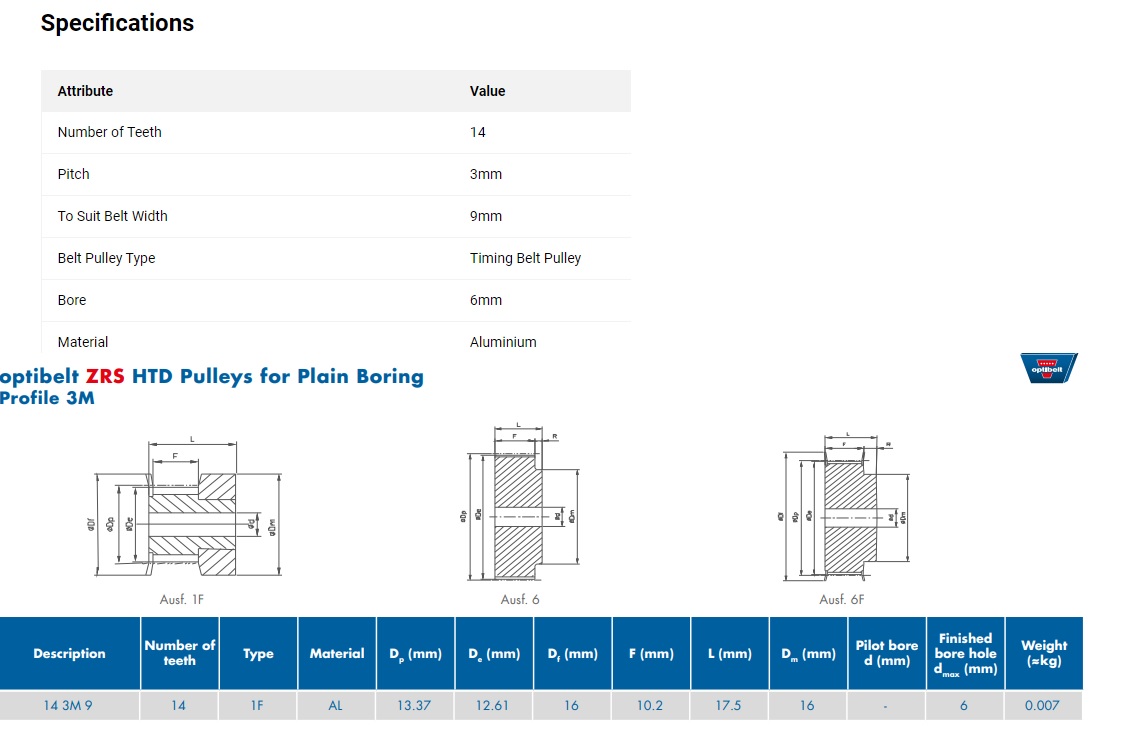Click the De (mm) column header
This screenshot has width=1134, height=733.
pyautogui.click(x=494, y=653)
